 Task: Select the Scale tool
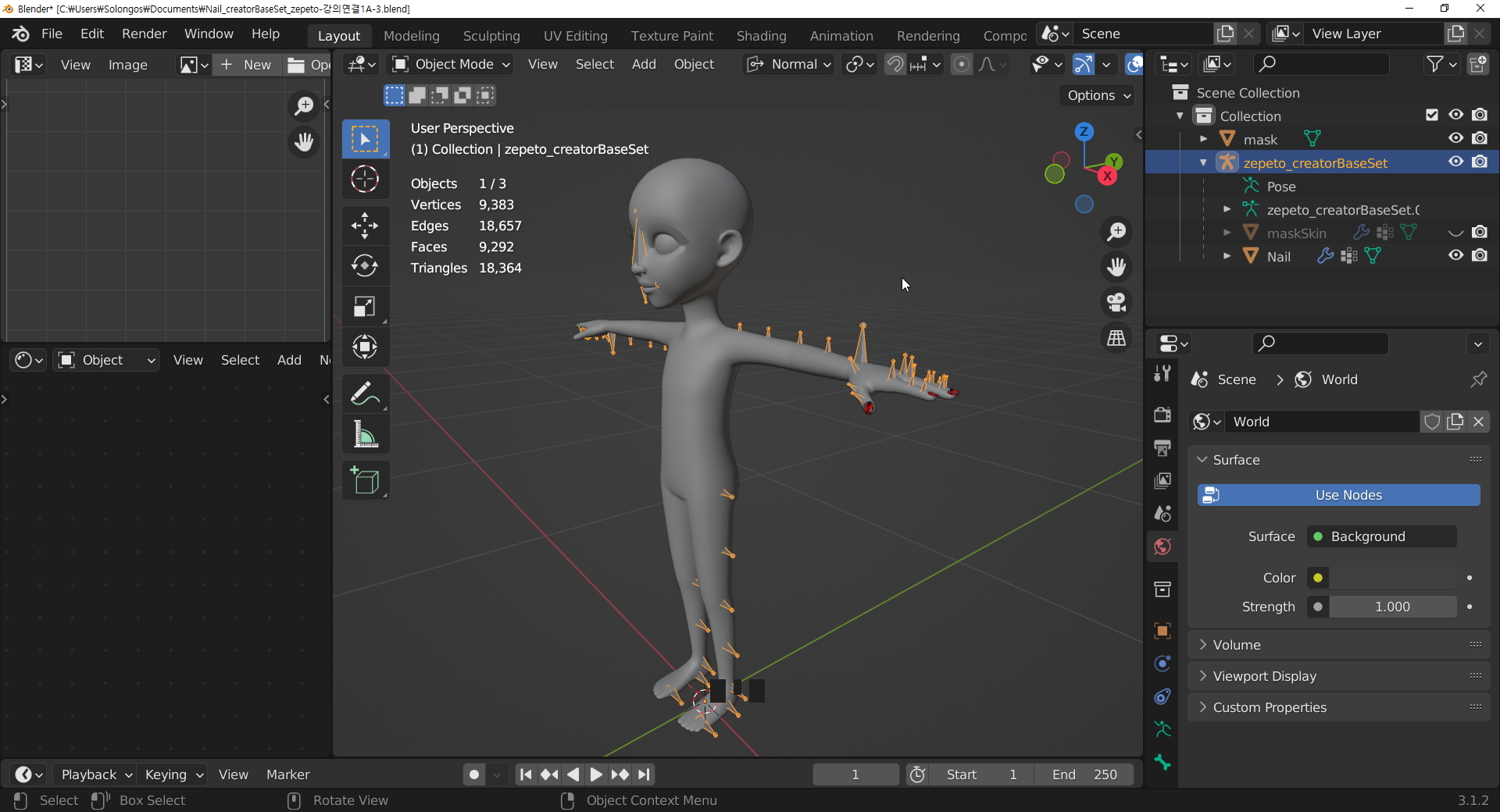point(365,307)
